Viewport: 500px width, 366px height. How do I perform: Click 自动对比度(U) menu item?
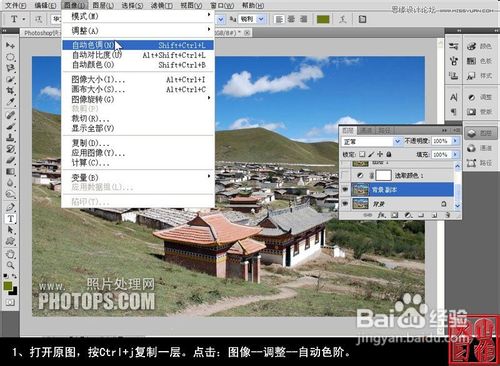click(138, 55)
